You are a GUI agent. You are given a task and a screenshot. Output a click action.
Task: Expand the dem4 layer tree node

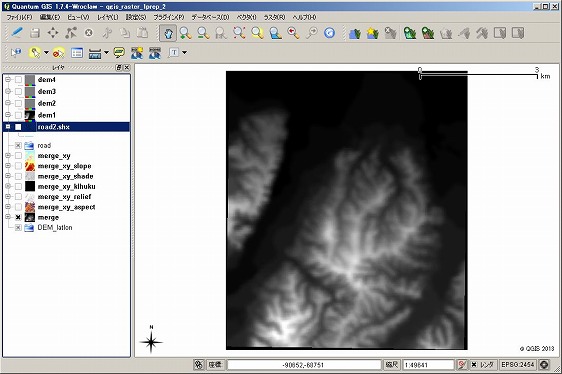8,80
